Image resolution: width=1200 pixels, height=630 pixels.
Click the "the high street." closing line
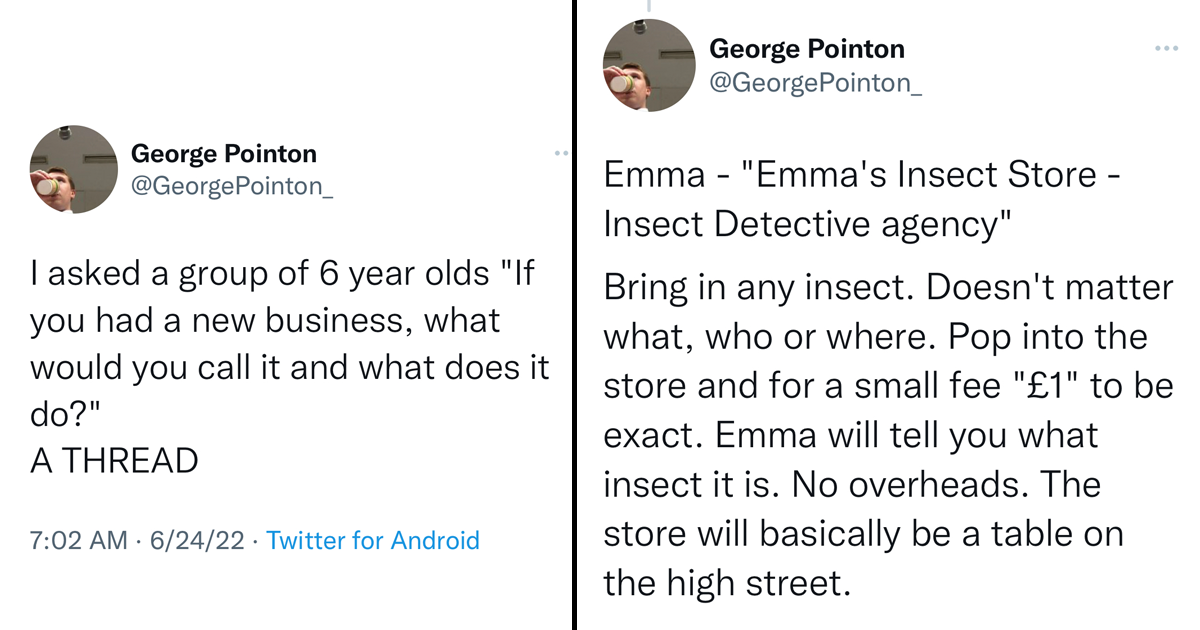[x=727, y=582]
